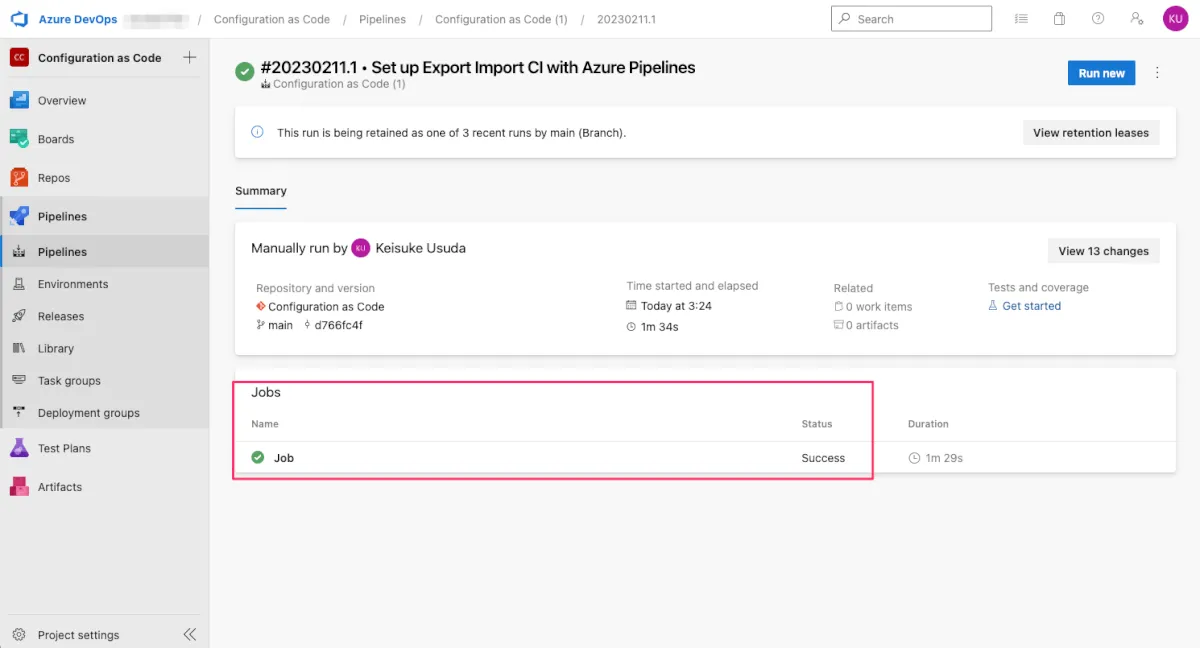
Task: Open Repos from the sidebar
Action: 19,178
